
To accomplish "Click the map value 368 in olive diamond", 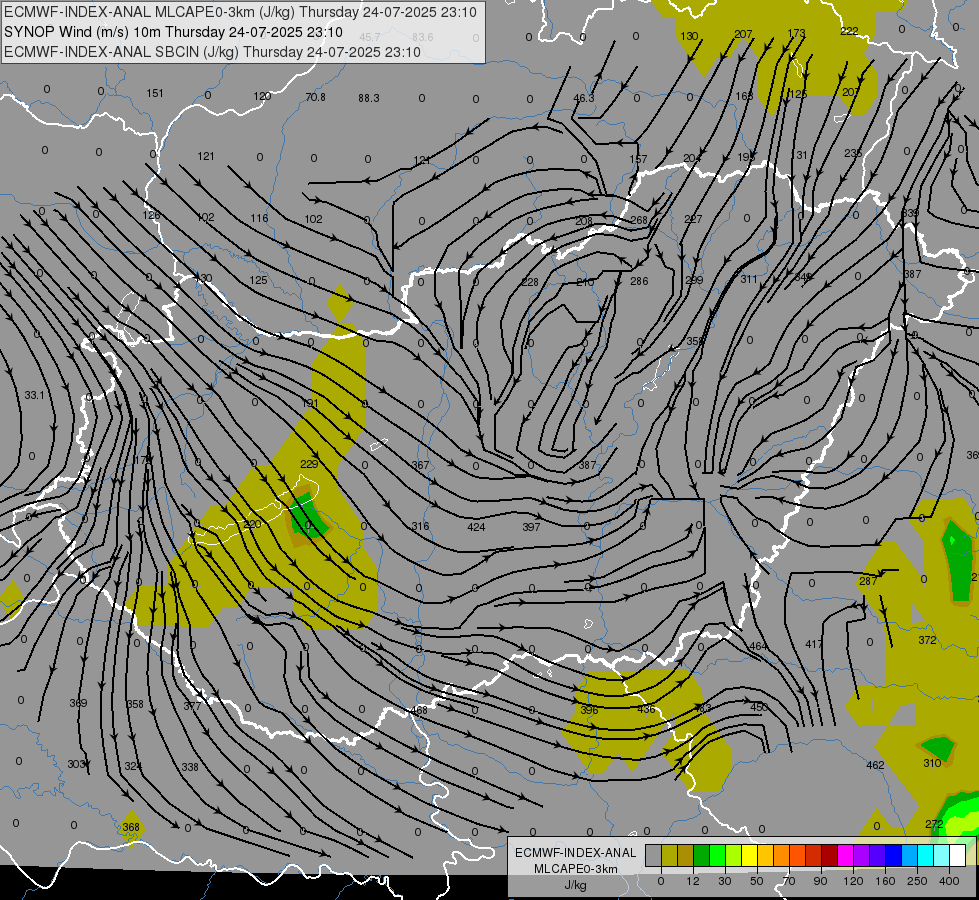I will pos(131,827).
